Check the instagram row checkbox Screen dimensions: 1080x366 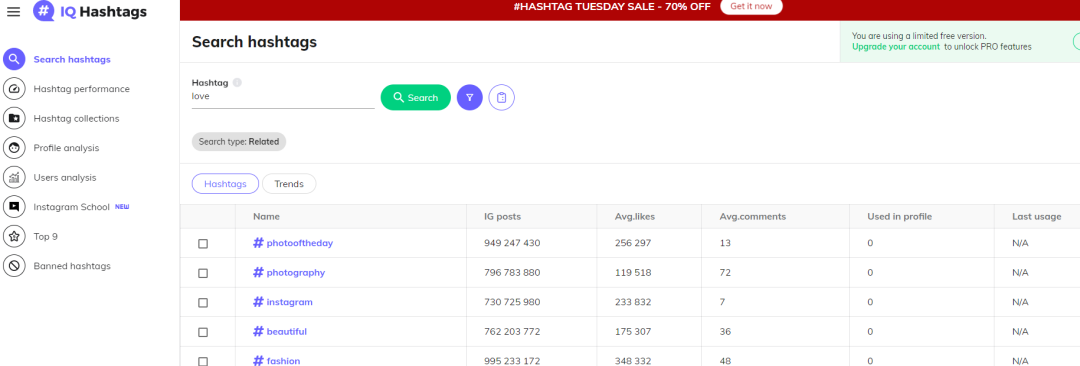click(x=203, y=303)
